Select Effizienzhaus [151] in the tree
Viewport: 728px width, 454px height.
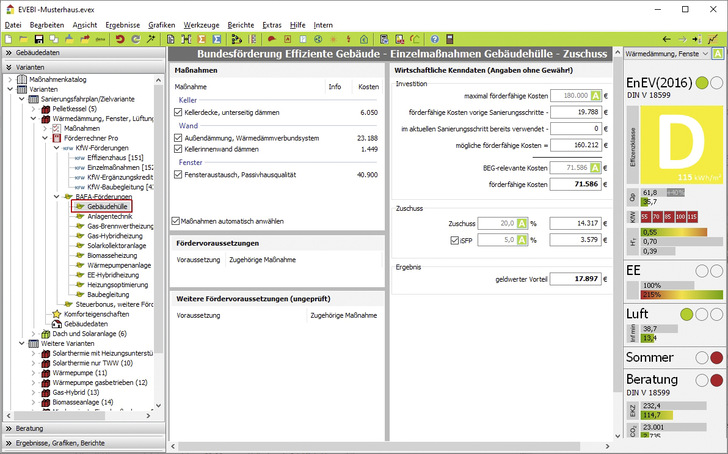coord(115,158)
